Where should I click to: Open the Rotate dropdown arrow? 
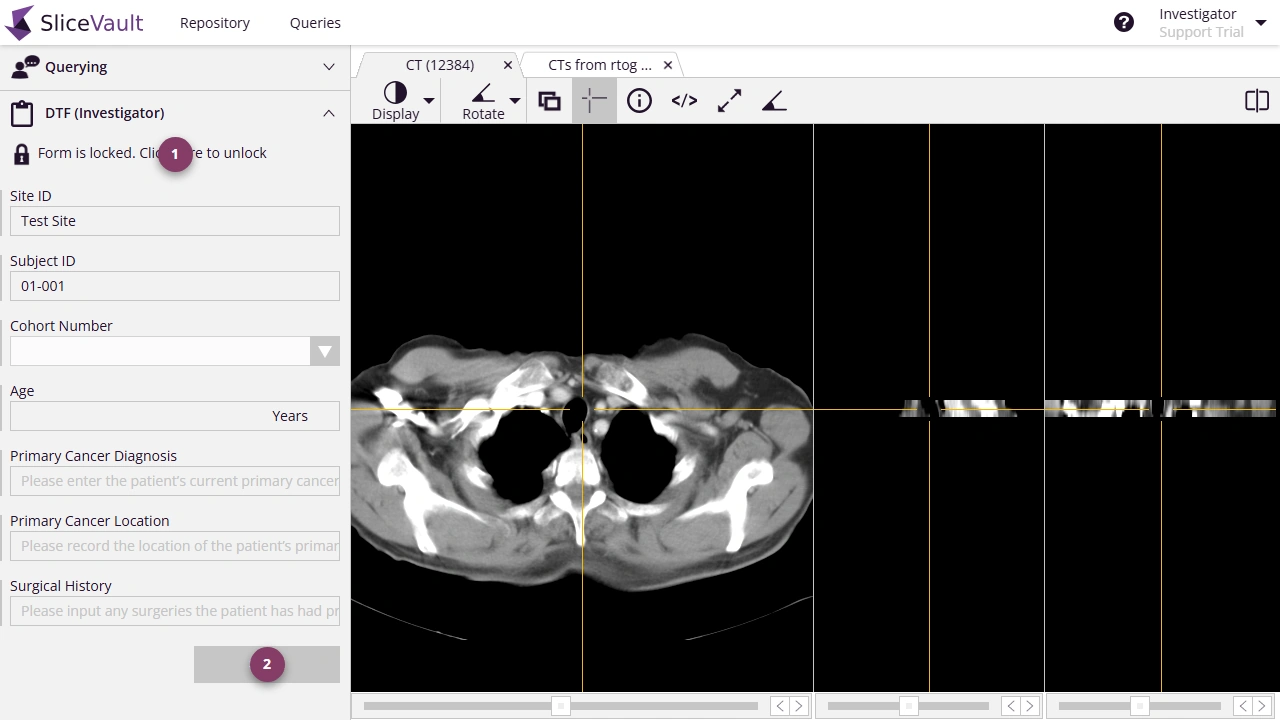tap(515, 100)
